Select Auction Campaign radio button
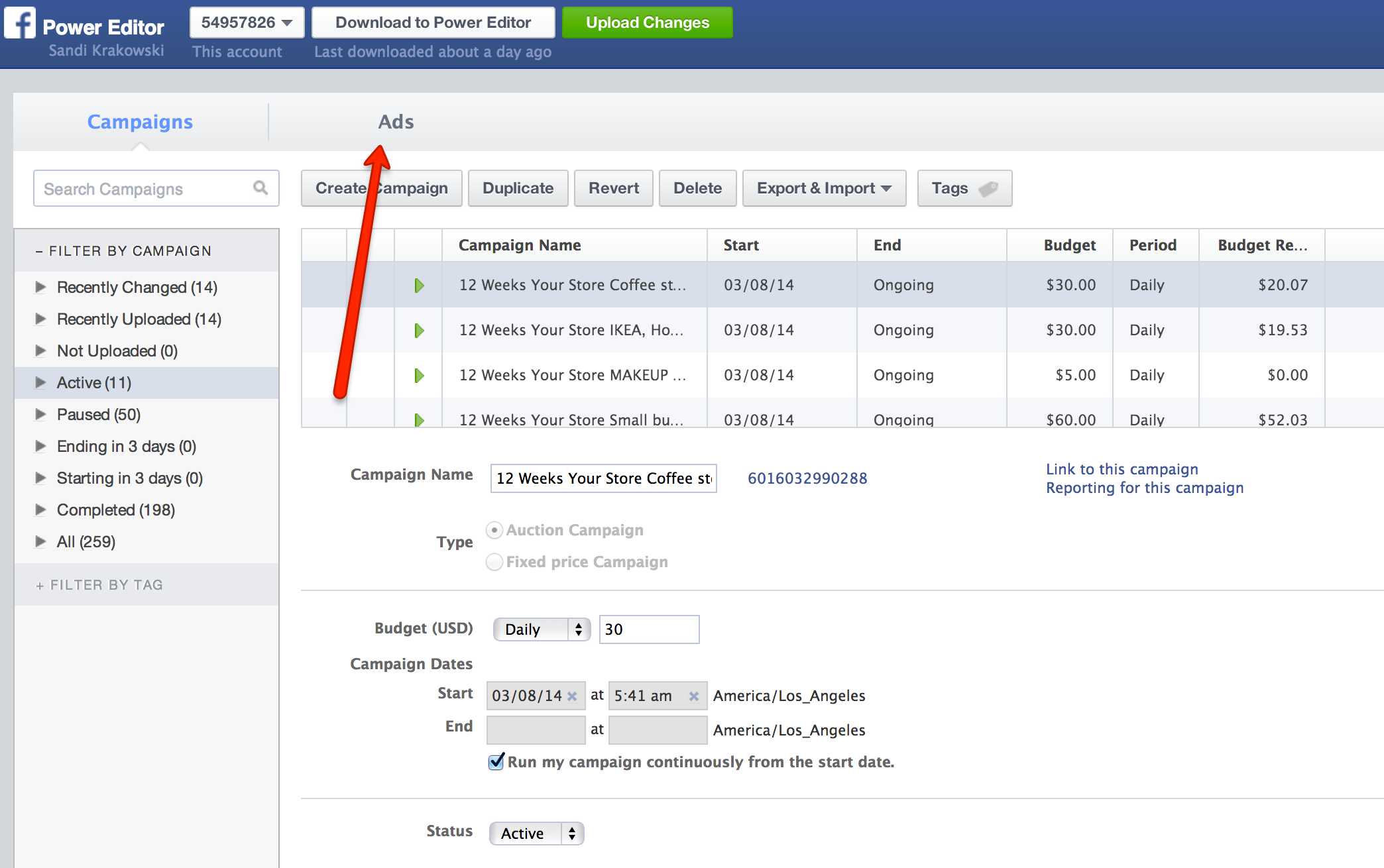 [x=494, y=530]
